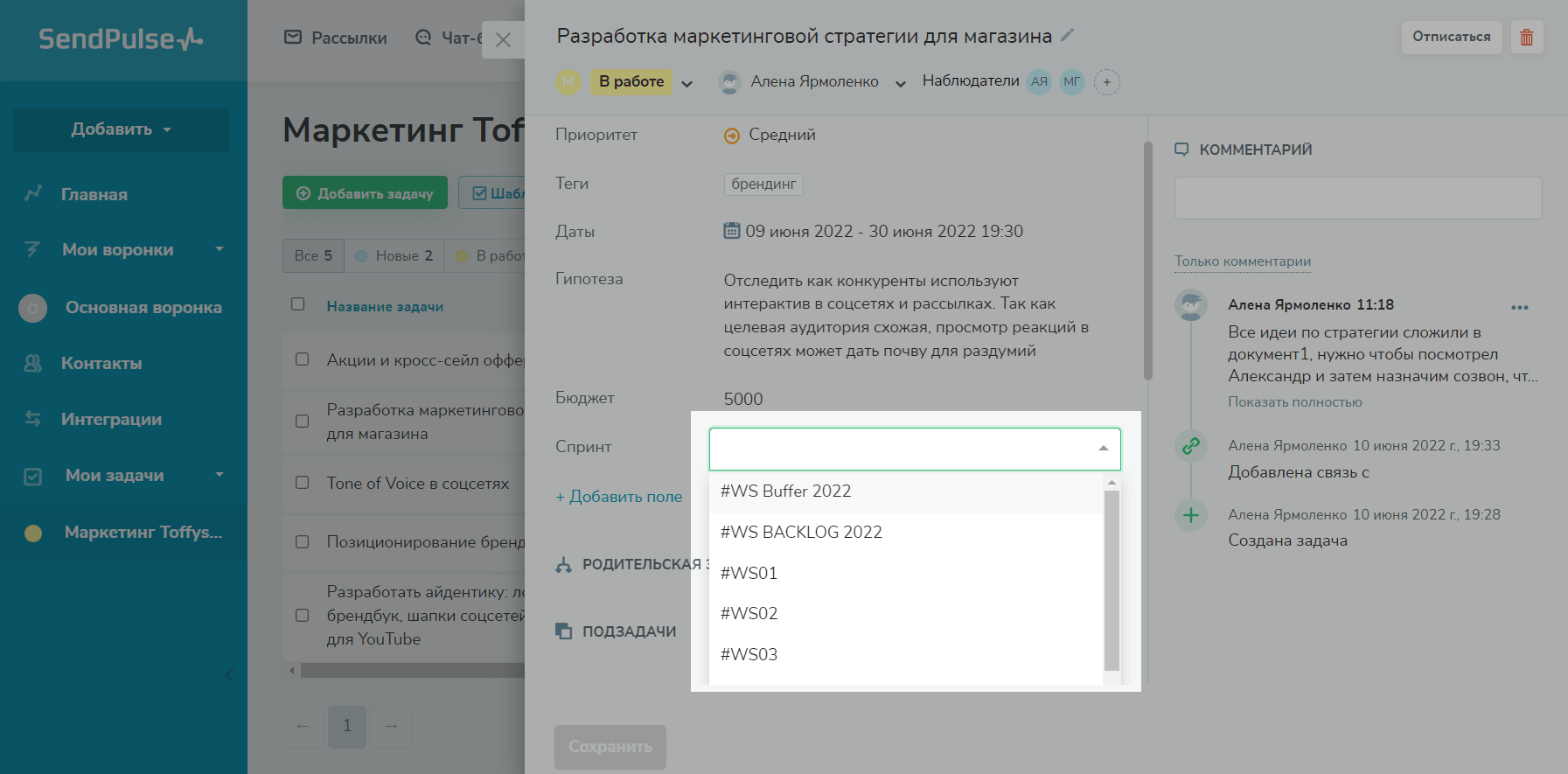
Task: Collapse the sidebar using the left chevron
Action: click(x=229, y=674)
